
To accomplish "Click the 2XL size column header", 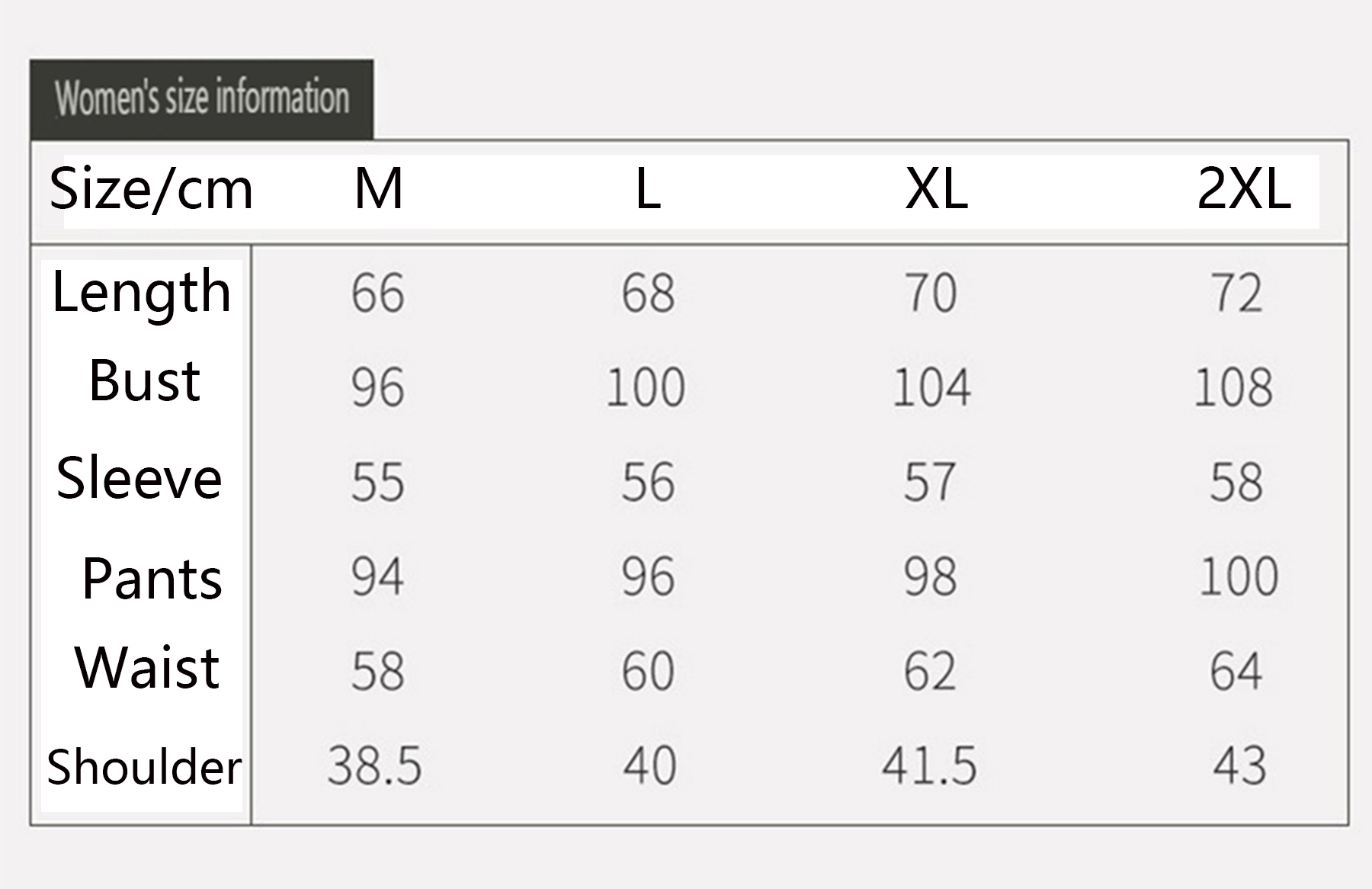I will [x=1244, y=189].
